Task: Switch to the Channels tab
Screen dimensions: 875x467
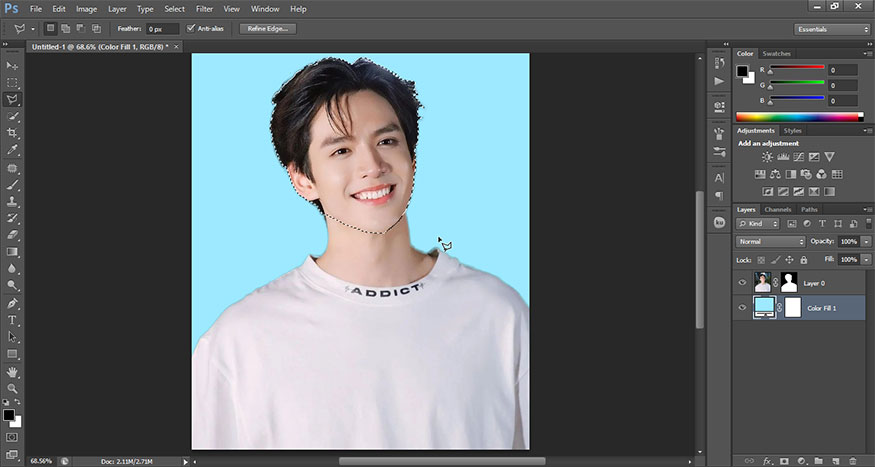Action: (777, 209)
